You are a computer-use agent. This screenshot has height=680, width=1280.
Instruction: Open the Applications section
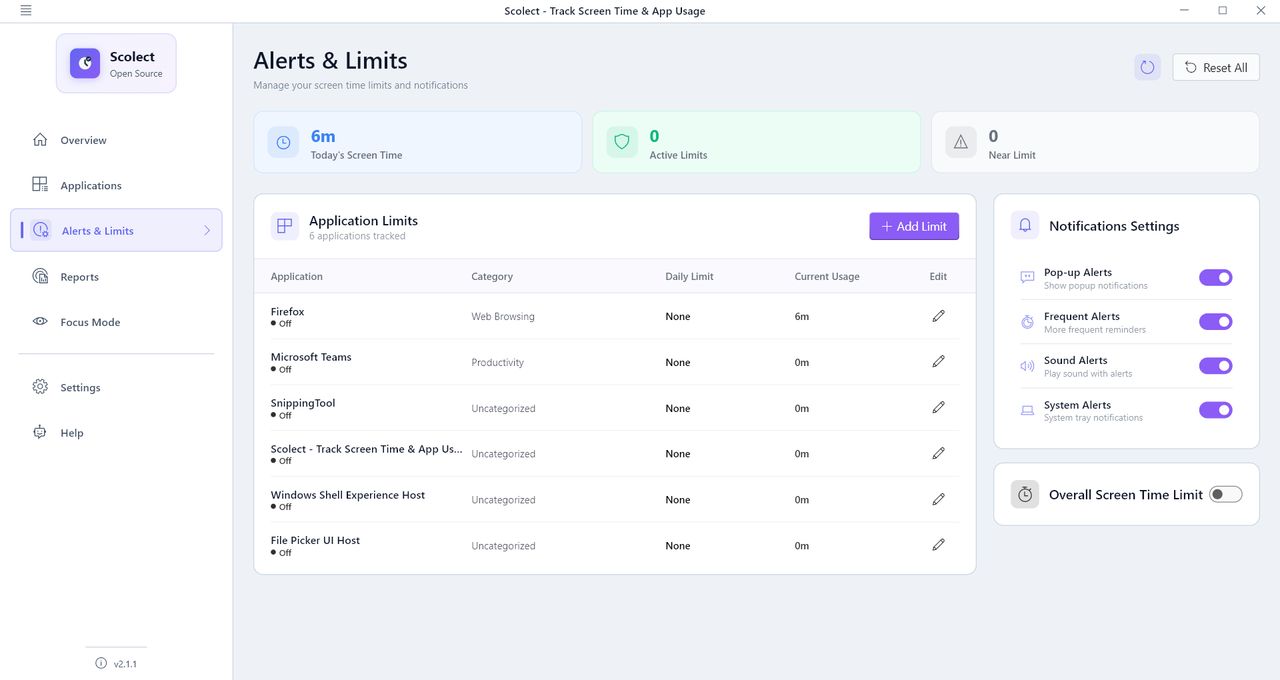coord(116,185)
